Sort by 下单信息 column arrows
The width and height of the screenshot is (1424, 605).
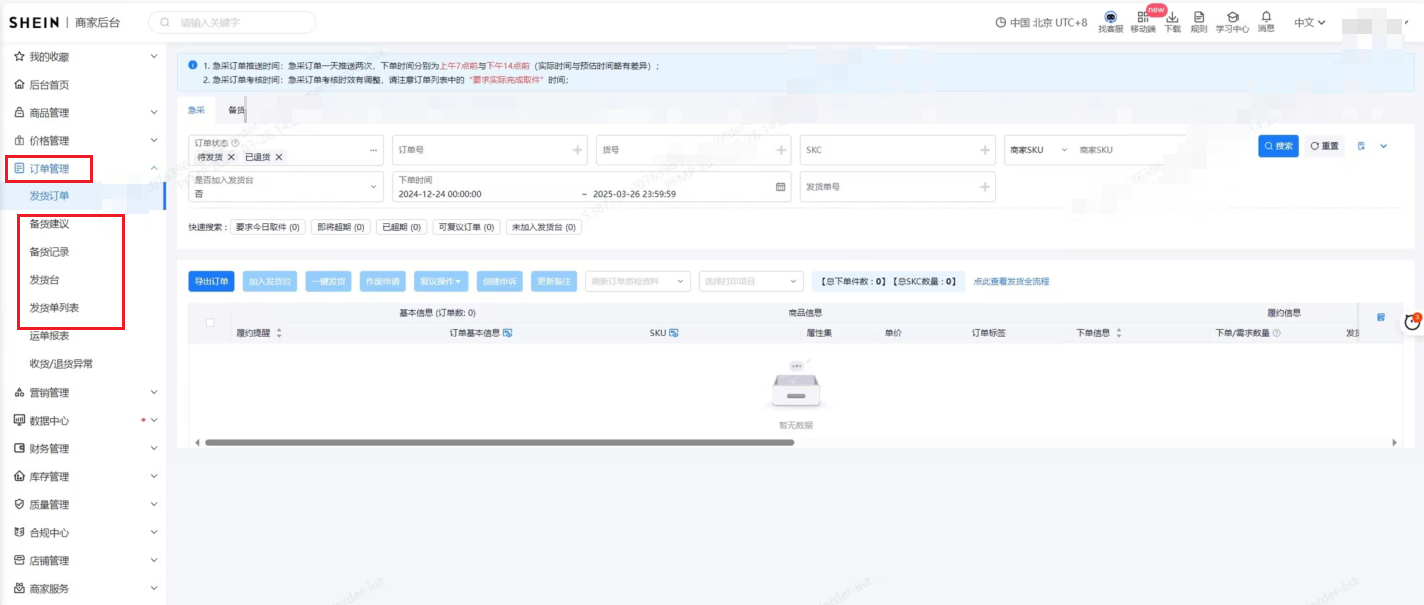1119,333
